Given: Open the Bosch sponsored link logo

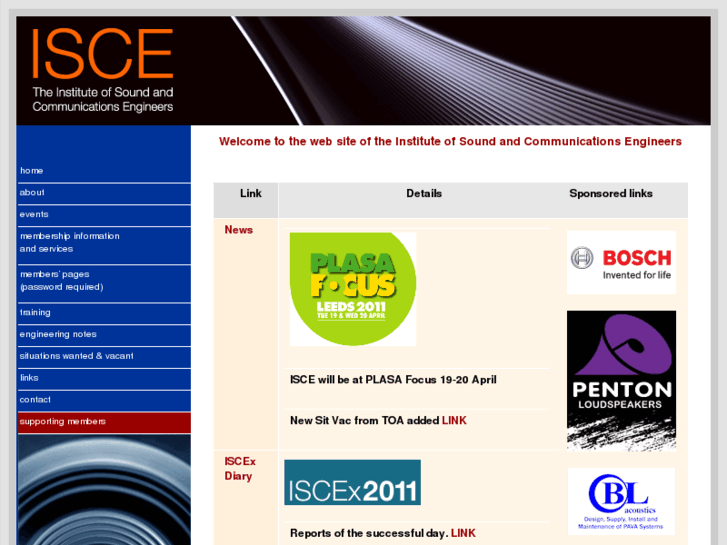Looking at the screenshot, I should pos(621,263).
